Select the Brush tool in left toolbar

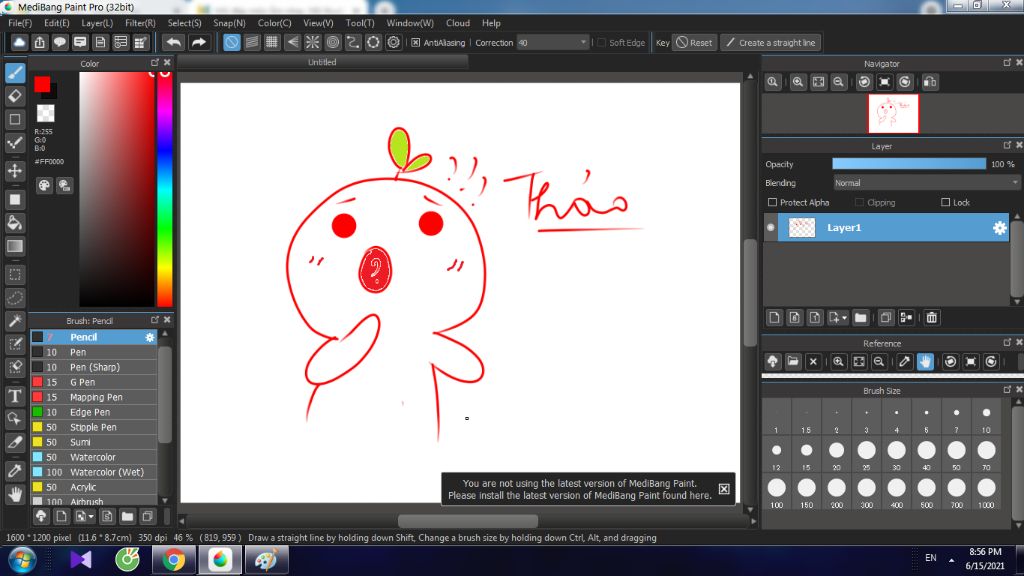[15, 72]
